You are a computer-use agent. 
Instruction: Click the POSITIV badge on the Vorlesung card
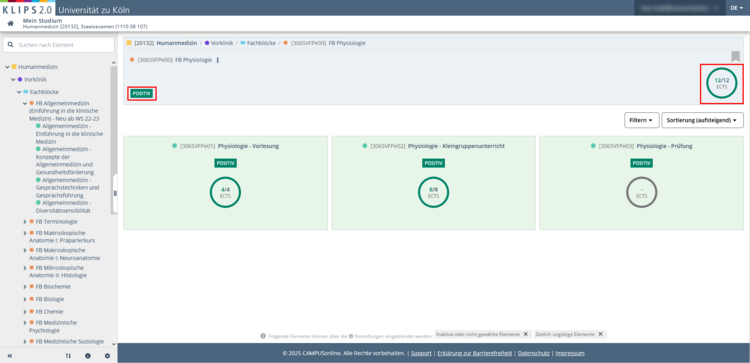pyautogui.click(x=225, y=163)
